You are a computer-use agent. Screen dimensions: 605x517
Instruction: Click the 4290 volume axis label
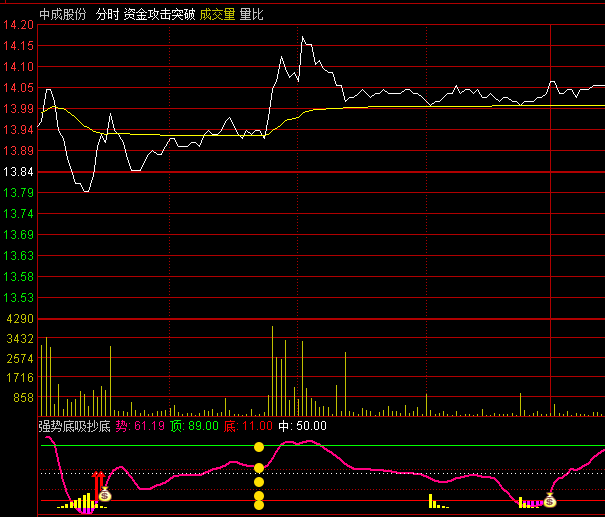pyautogui.click(x=20, y=319)
